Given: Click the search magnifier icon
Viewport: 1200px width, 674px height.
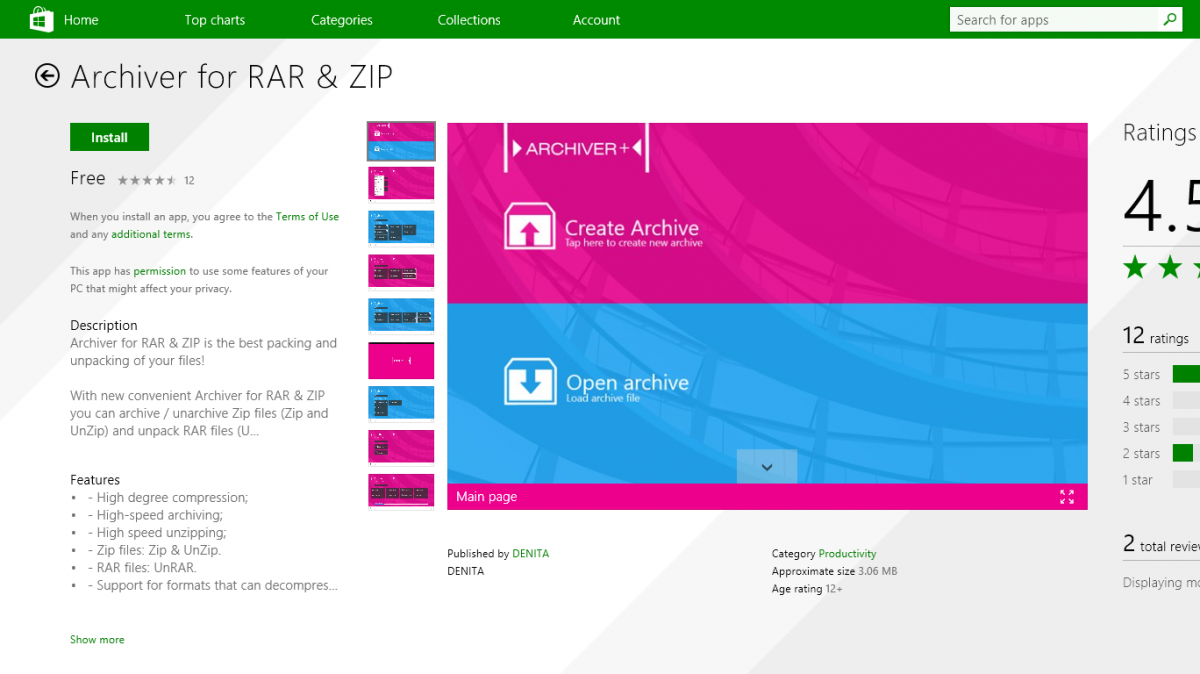Looking at the screenshot, I should (x=1170, y=19).
